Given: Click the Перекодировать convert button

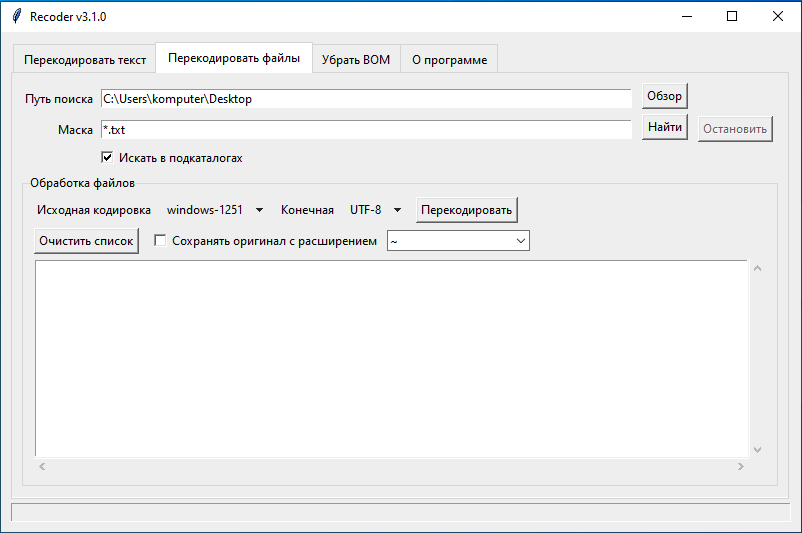Looking at the screenshot, I should pyautogui.click(x=467, y=210).
